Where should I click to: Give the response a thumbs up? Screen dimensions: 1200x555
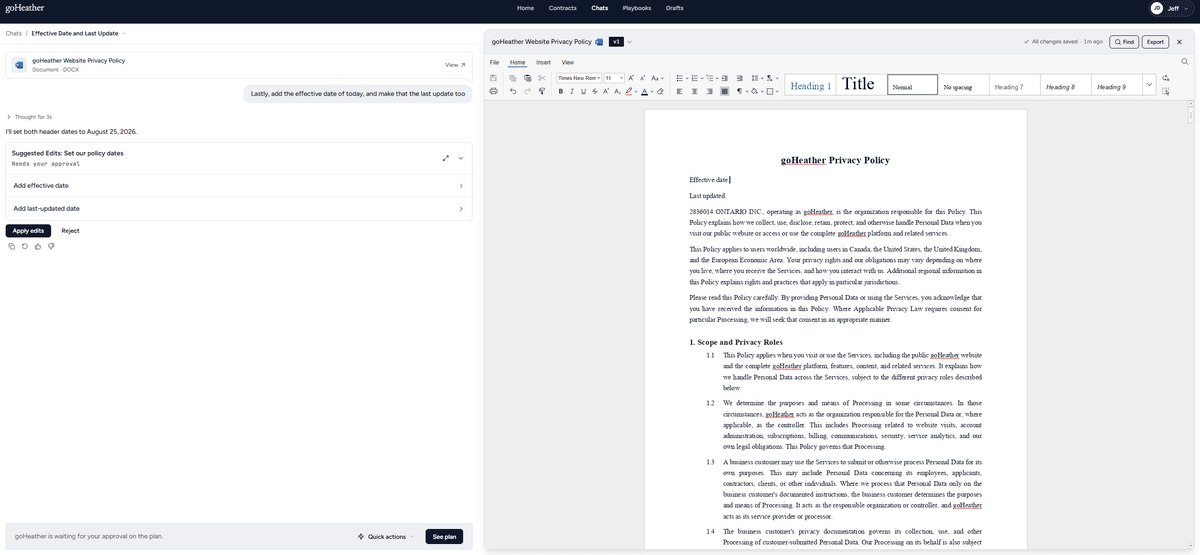click(36, 246)
